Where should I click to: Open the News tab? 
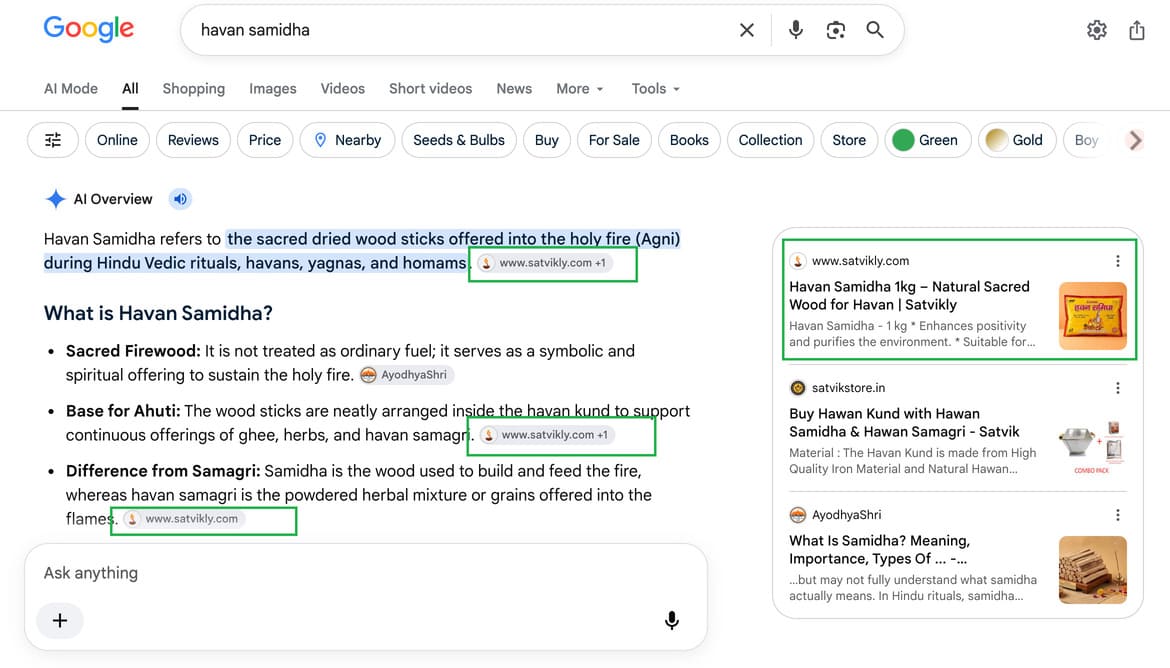[514, 89]
